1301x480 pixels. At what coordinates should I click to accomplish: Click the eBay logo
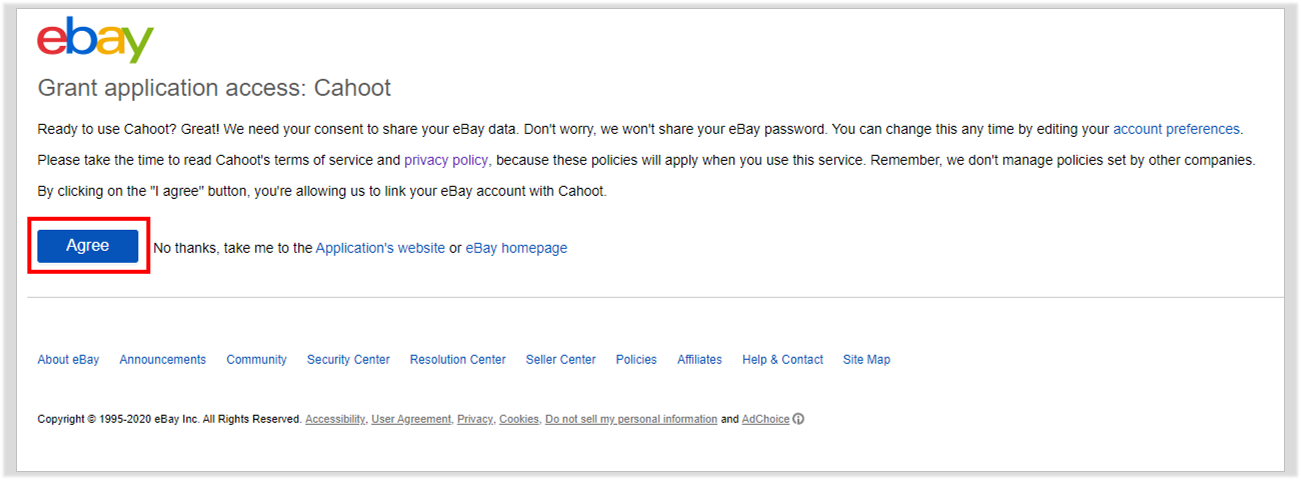pyautogui.click(x=96, y=41)
